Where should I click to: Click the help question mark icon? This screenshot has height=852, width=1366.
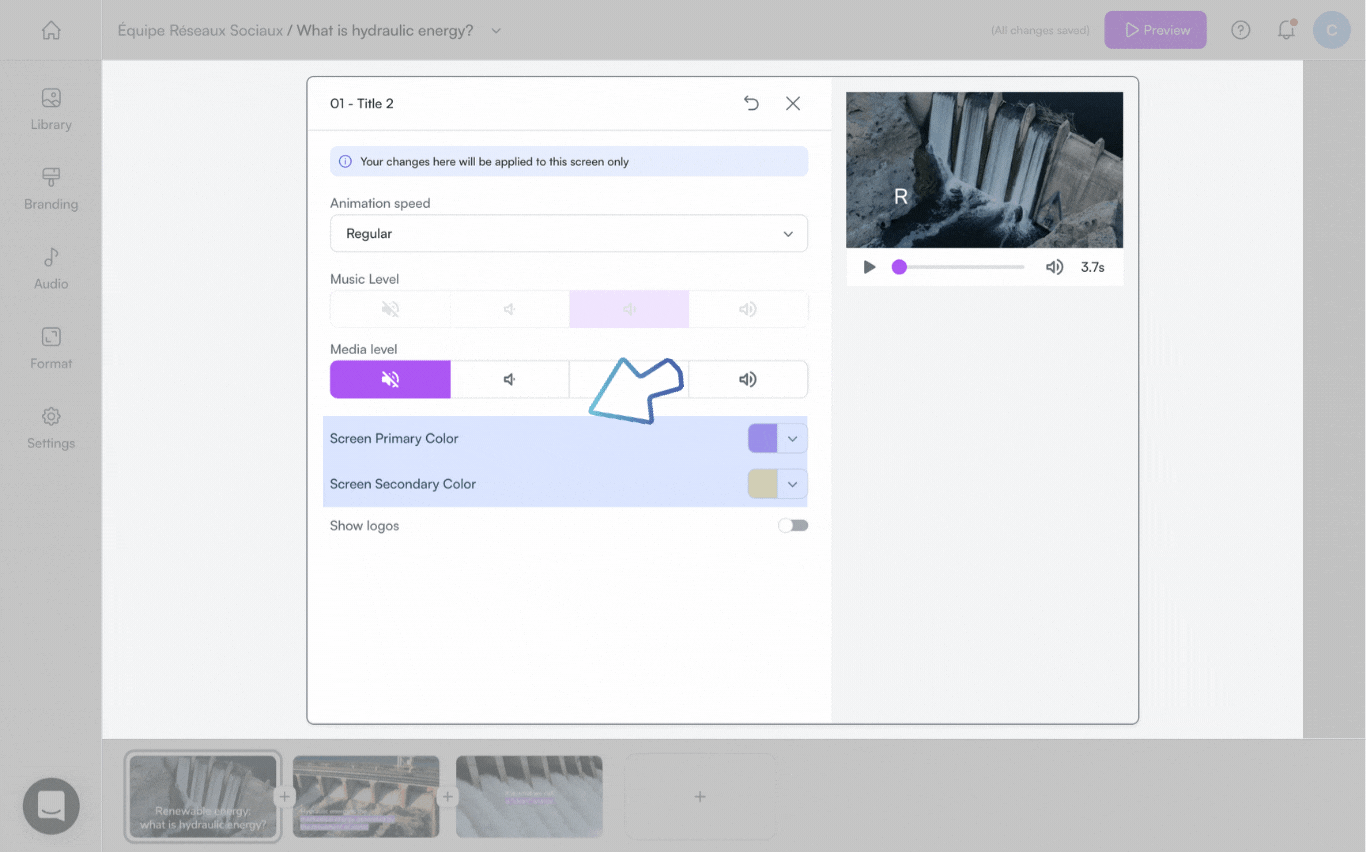pyautogui.click(x=1240, y=30)
